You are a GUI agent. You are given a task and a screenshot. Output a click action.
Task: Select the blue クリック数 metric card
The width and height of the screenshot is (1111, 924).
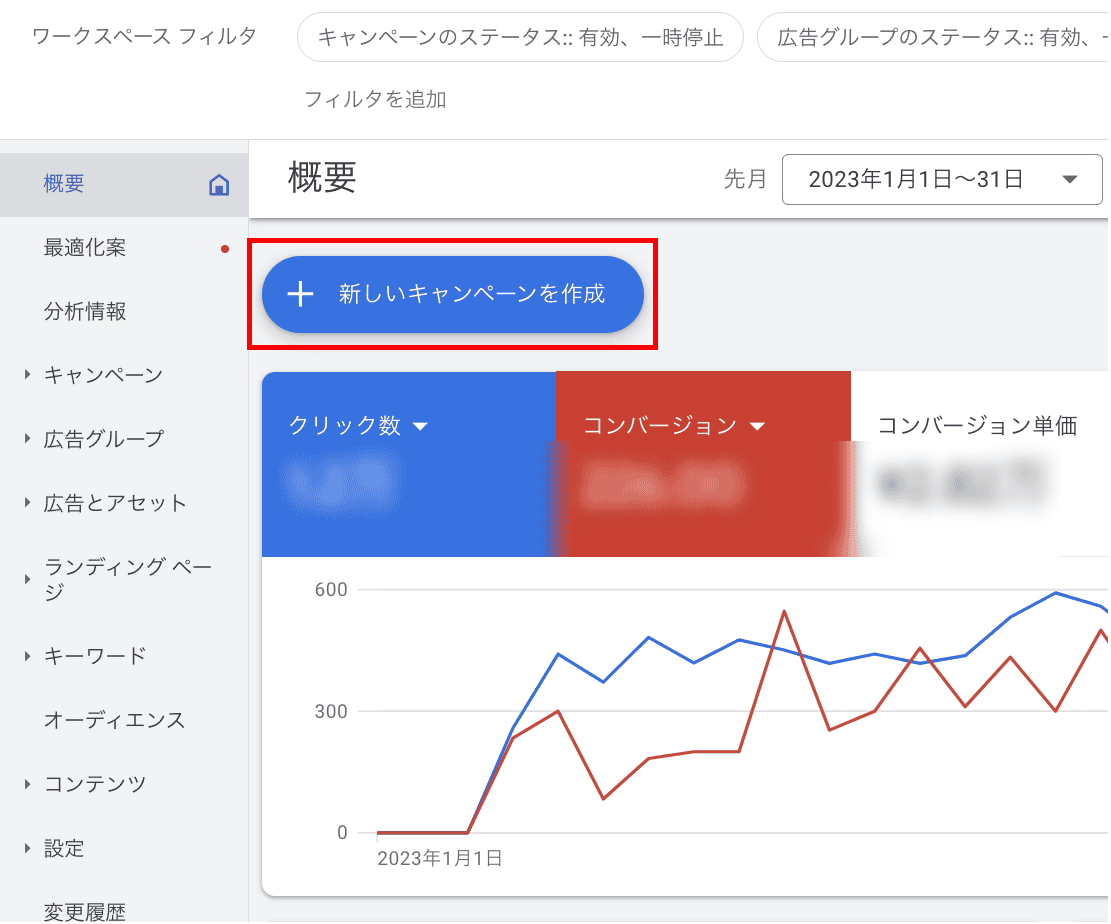(x=409, y=464)
